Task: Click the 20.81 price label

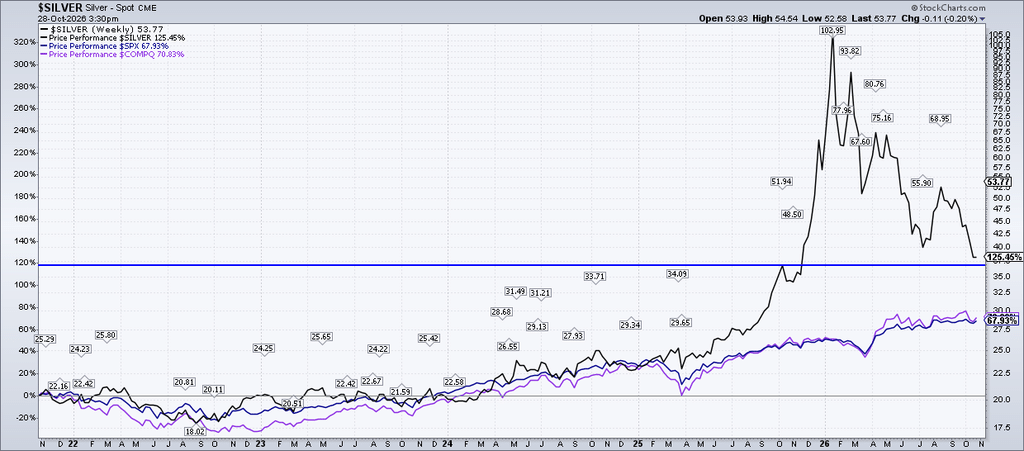Action: coord(185,382)
